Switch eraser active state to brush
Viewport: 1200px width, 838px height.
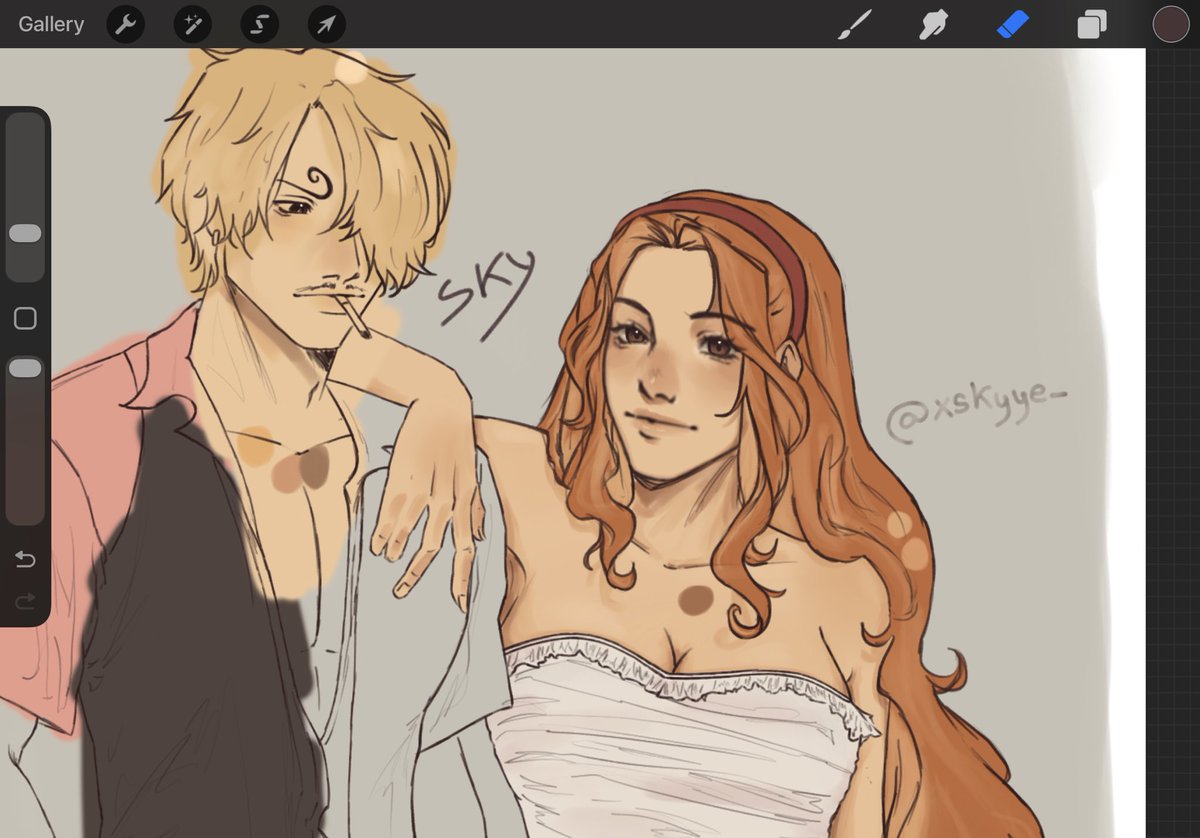855,24
